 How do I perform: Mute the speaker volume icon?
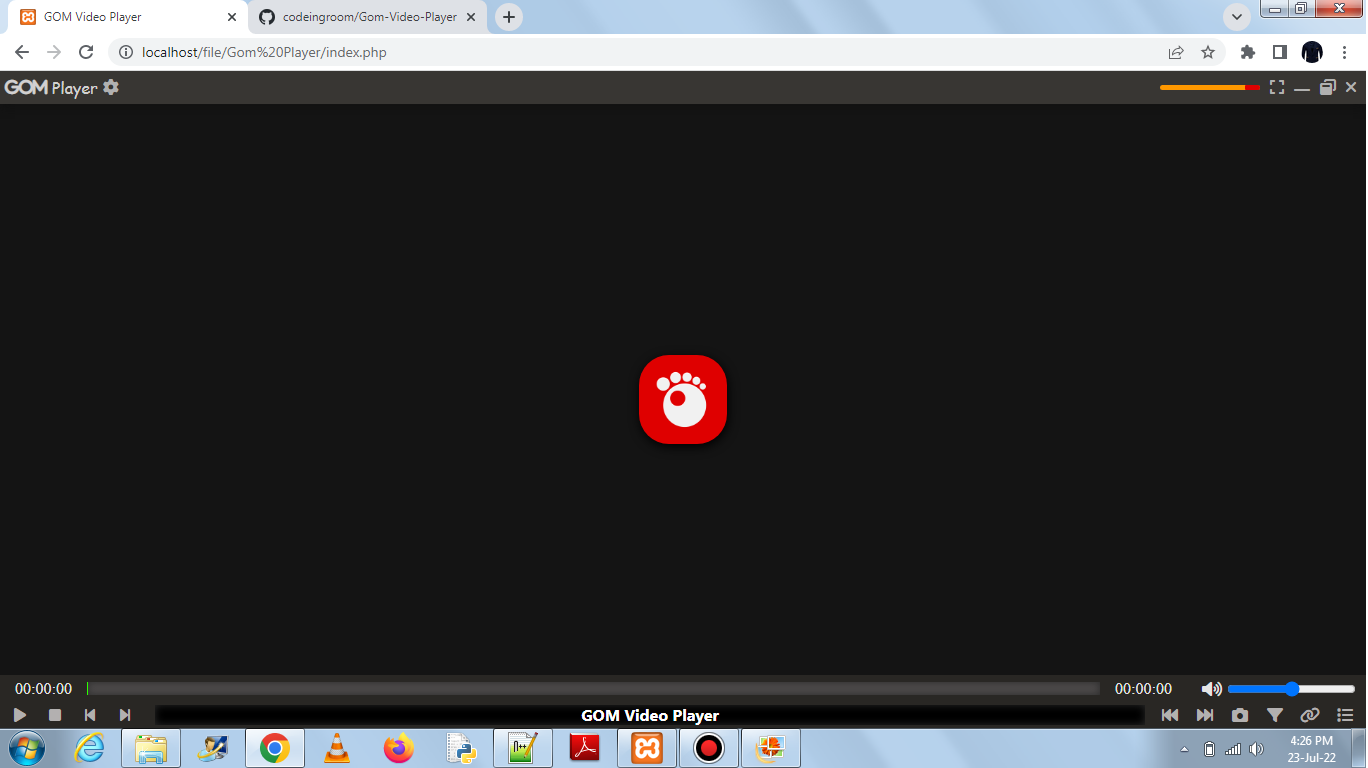pos(1211,688)
